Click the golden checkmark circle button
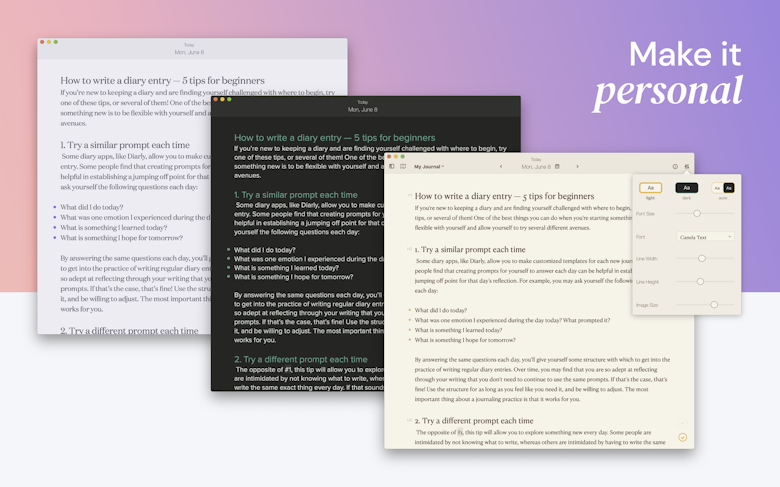Image resolution: width=780 pixels, height=487 pixels. click(682, 437)
